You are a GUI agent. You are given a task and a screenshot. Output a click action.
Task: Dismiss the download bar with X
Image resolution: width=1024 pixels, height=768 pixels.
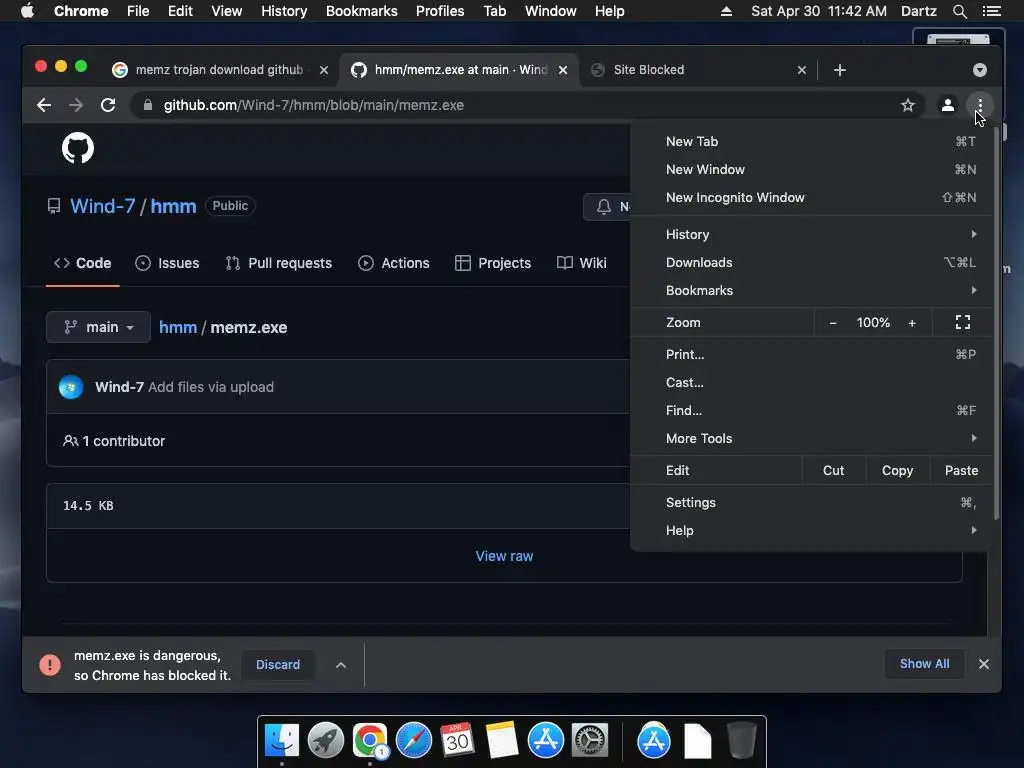[984, 664]
